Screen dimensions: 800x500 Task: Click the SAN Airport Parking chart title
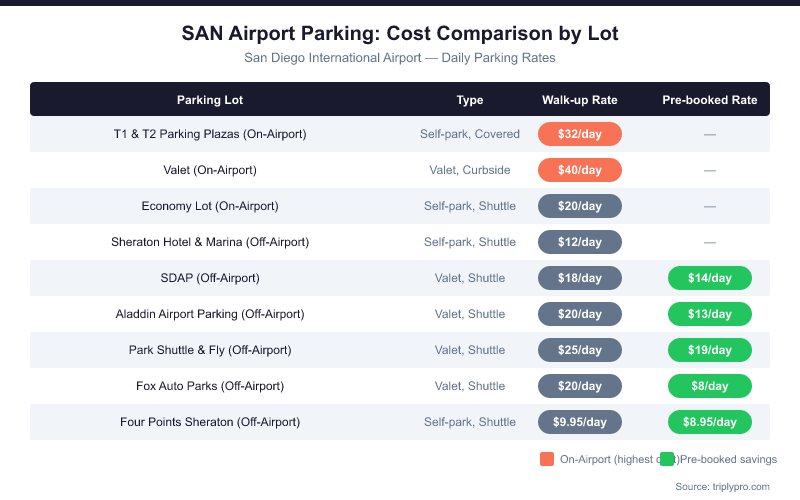[400, 33]
